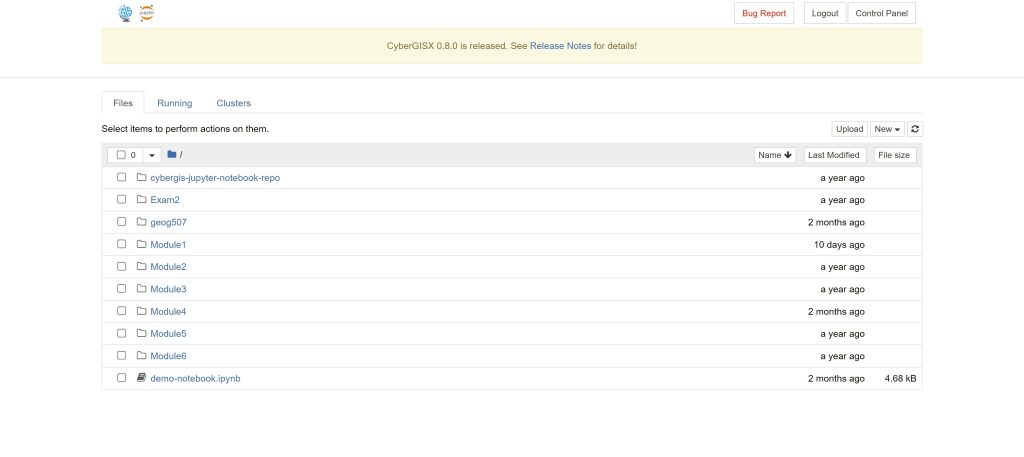Image resolution: width=1024 pixels, height=457 pixels.
Task: Click the root folder icon in breadcrumb
Action: [x=172, y=155]
